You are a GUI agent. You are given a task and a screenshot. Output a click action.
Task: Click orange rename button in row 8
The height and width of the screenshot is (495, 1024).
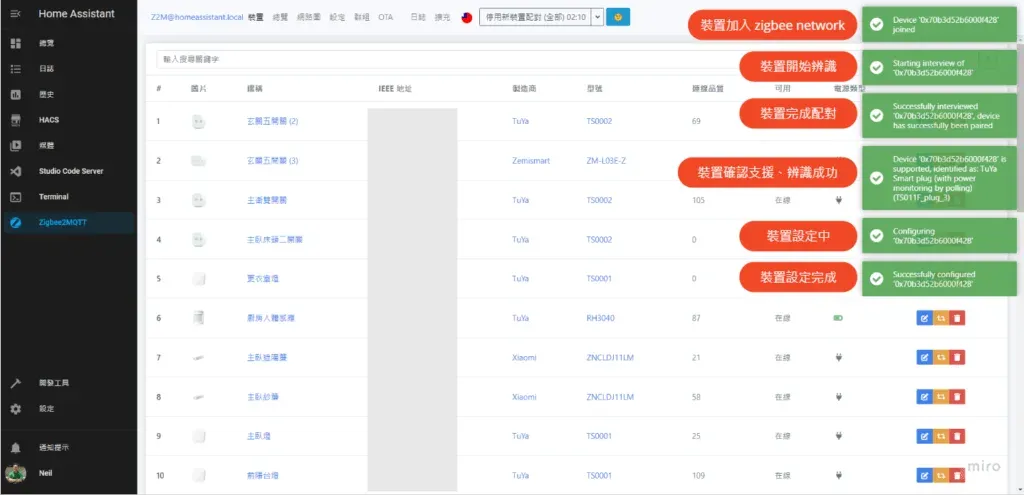tap(941, 397)
